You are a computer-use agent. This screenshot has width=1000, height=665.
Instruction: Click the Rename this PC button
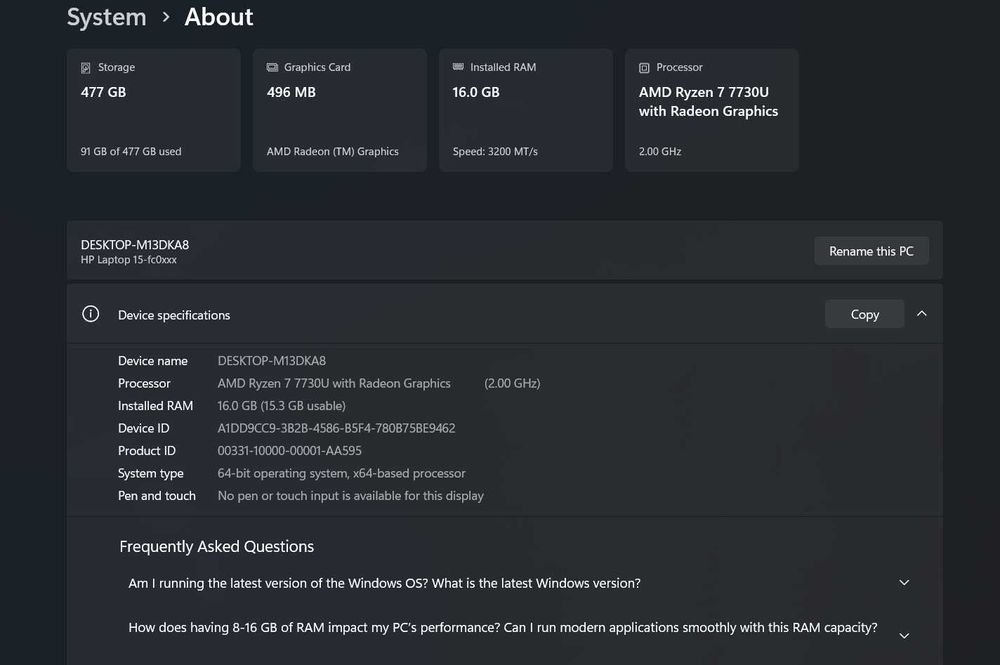coord(871,251)
